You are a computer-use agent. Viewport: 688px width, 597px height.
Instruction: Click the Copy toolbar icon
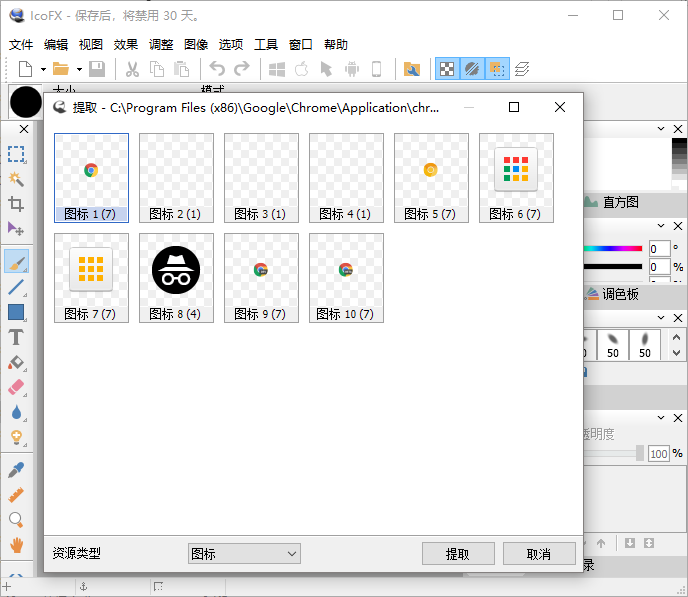pos(157,69)
